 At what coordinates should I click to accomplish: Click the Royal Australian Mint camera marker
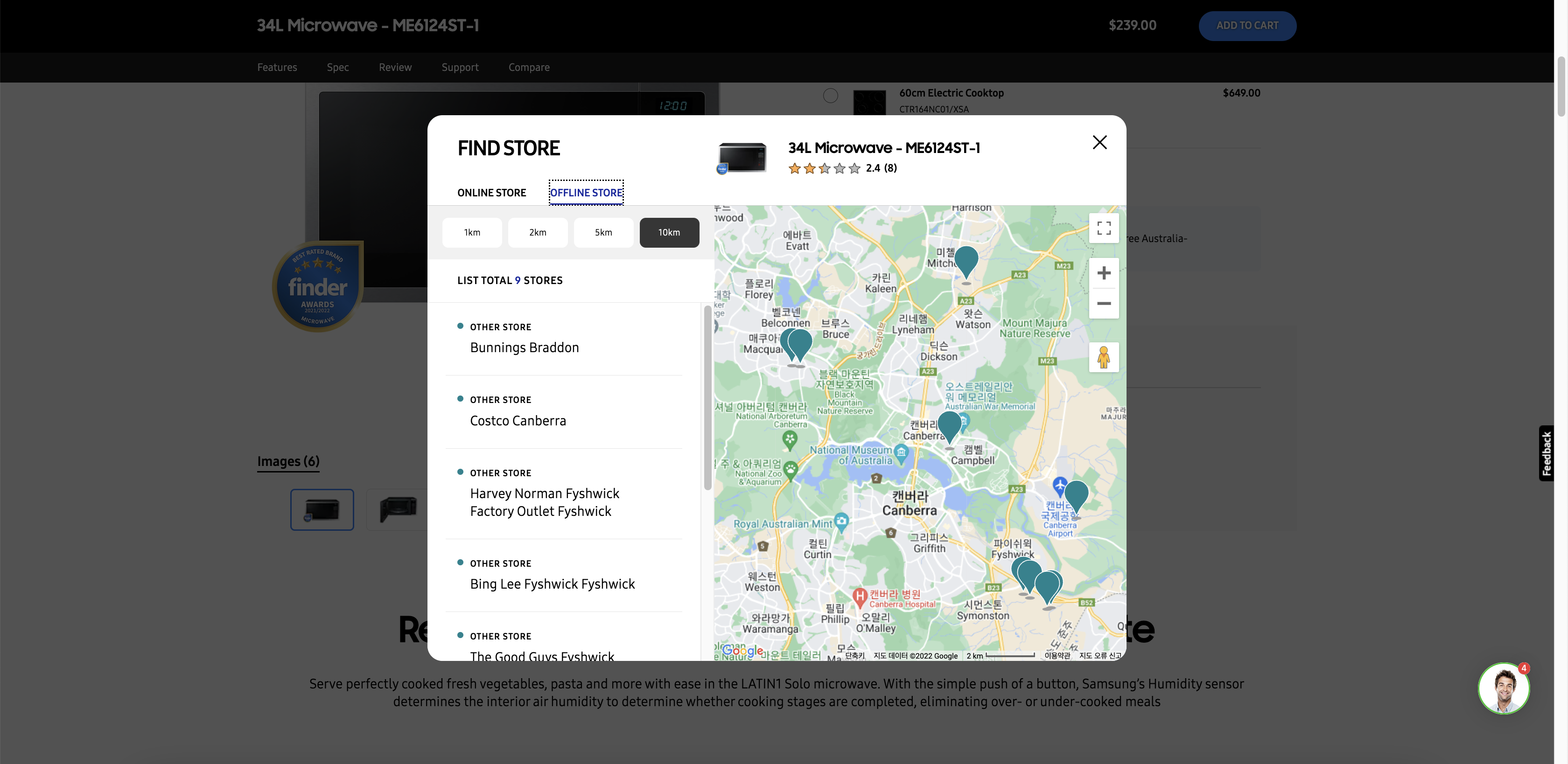(x=841, y=521)
